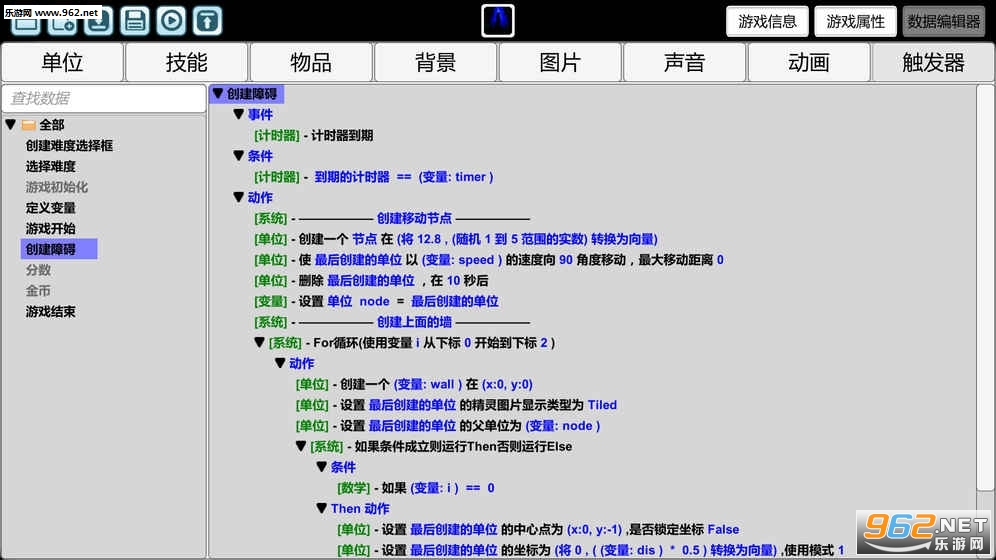The width and height of the screenshot is (996, 560).
Task: Click the save floppy disk icon
Action: [135, 19]
